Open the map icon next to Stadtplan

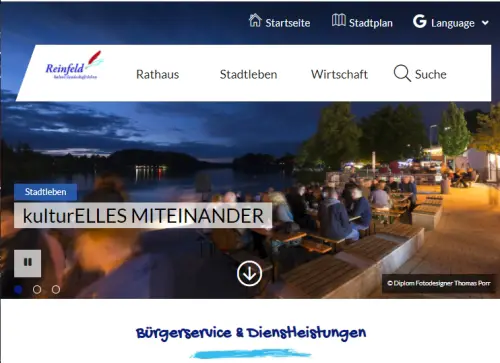tap(339, 20)
